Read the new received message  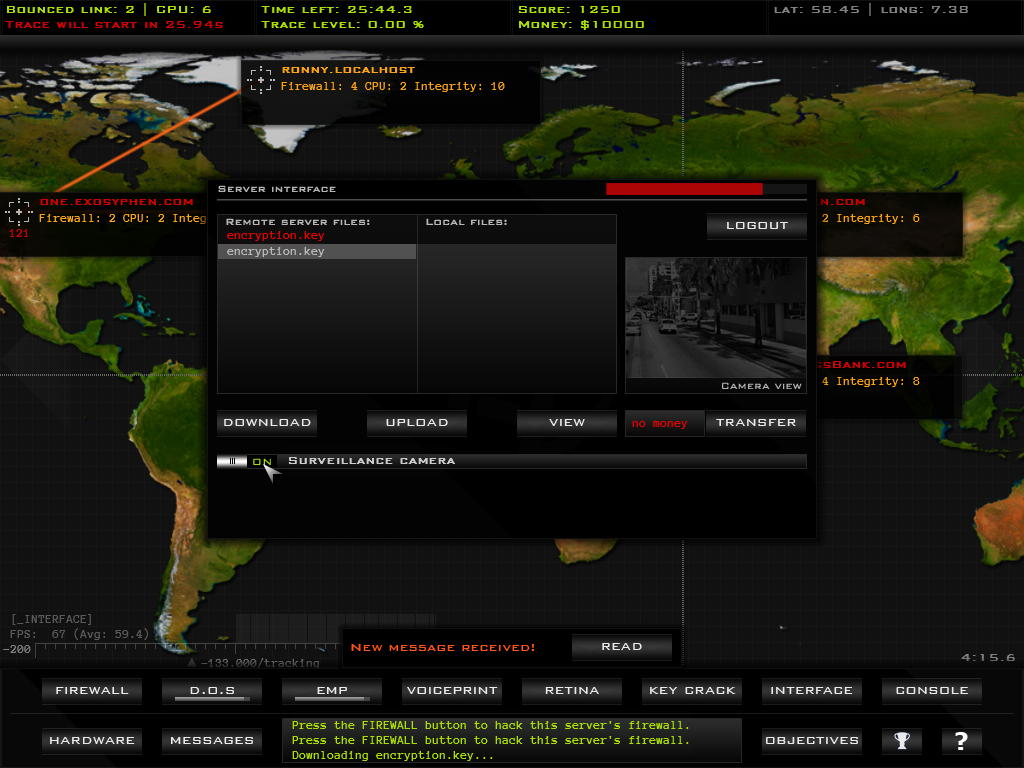tap(621, 647)
